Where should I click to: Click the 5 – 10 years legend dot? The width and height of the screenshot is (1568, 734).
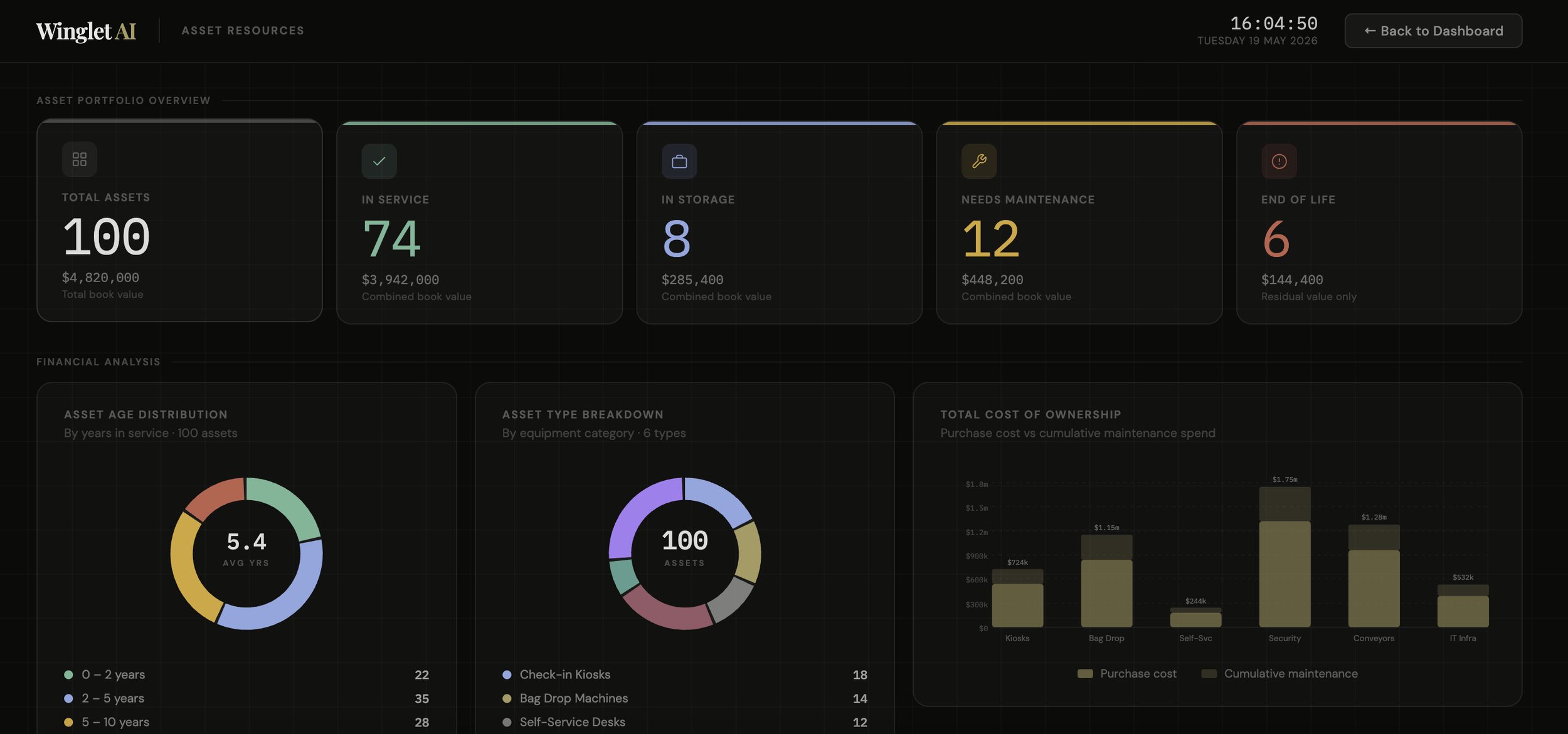pos(68,722)
